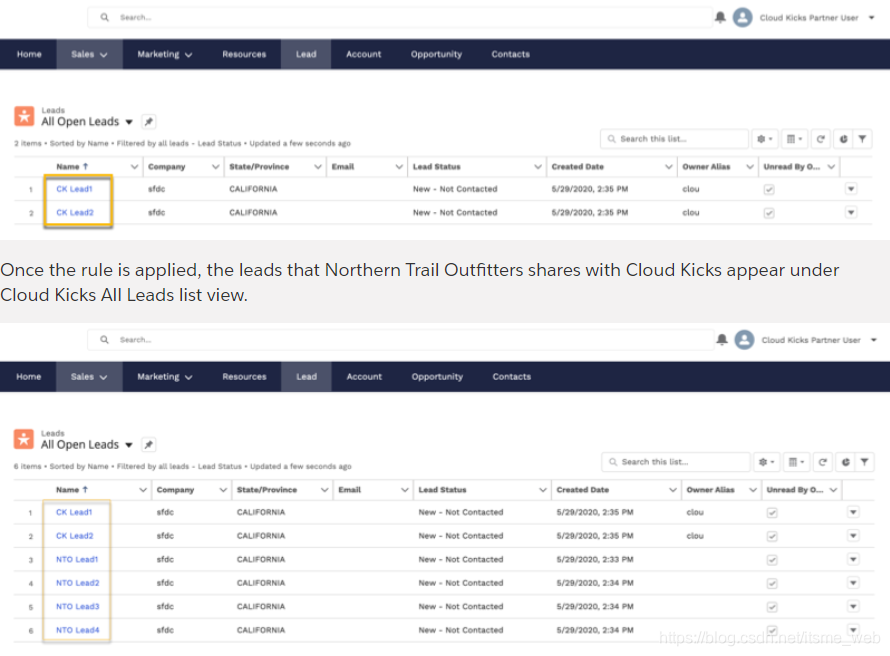Refresh the upper leads list
Screen dimensions: 890x656
[821, 139]
